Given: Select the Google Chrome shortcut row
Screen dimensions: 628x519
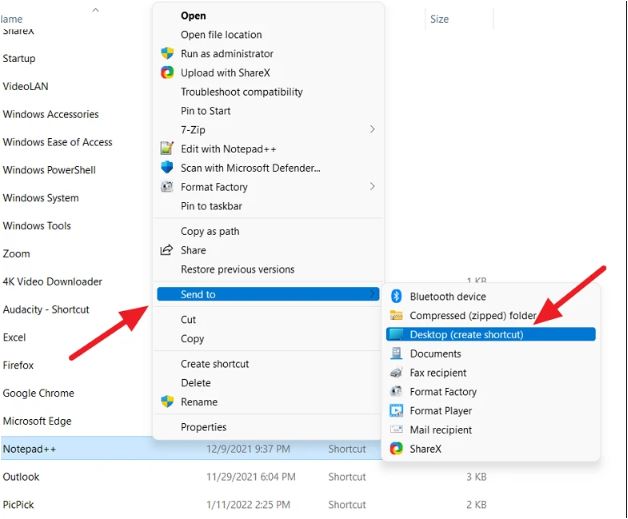Looking at the screenshot, I should point(38,393).
